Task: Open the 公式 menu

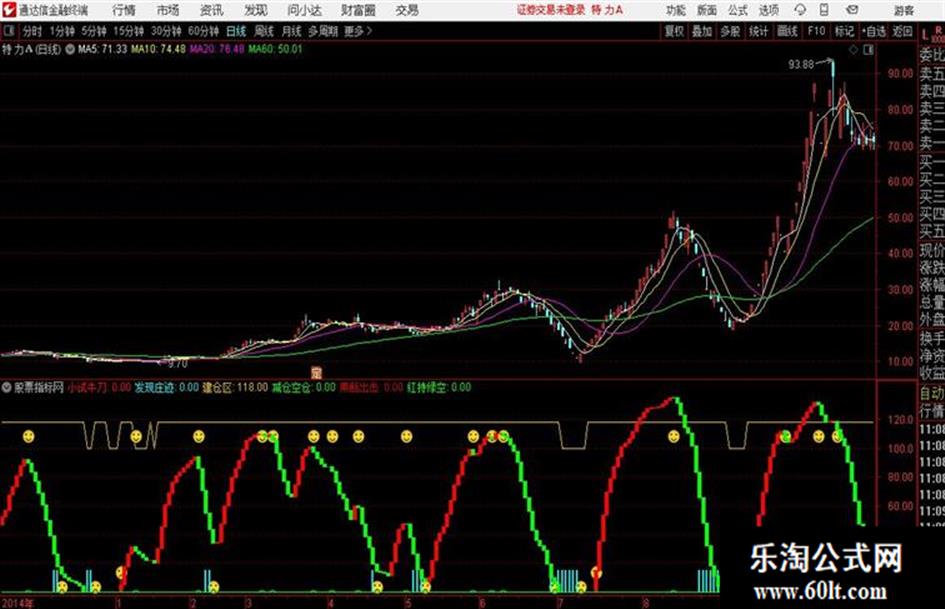Action: (x=738, y=10)
